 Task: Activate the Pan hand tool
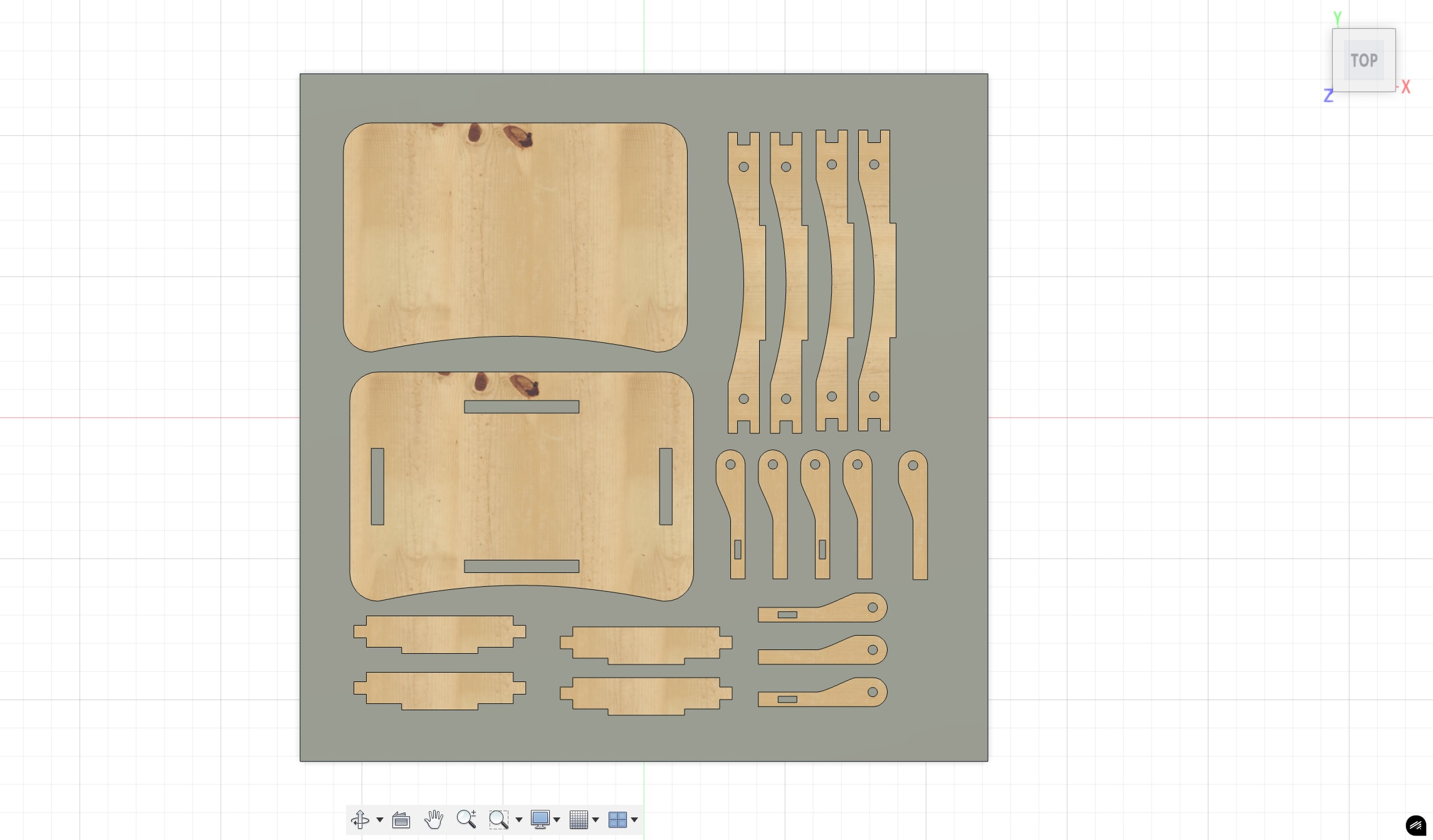(x=434, y=819)
